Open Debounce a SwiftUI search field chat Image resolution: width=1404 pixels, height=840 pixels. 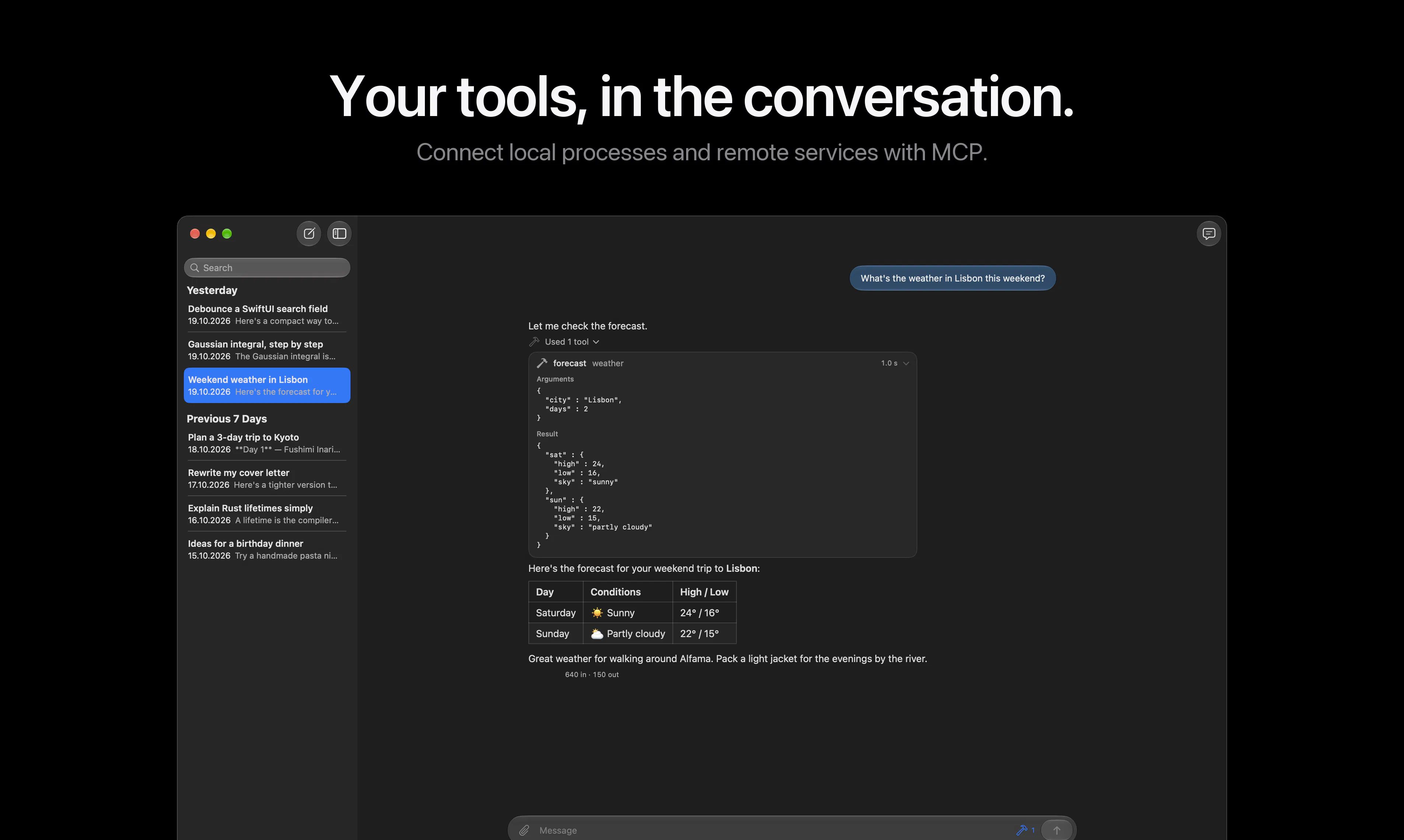[267, 315]
